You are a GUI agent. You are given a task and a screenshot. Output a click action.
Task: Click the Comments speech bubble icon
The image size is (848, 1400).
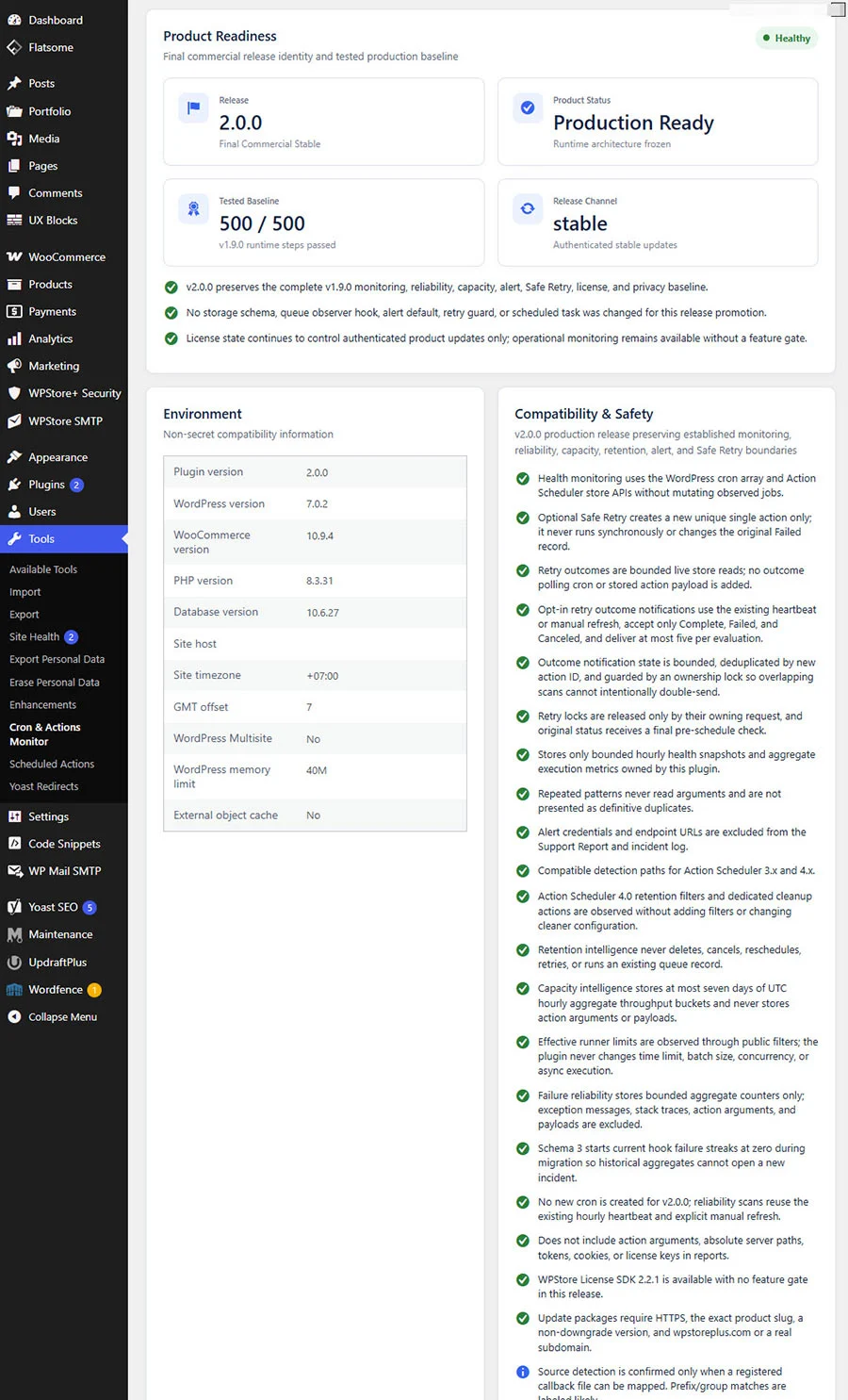(x=14, y=192)
